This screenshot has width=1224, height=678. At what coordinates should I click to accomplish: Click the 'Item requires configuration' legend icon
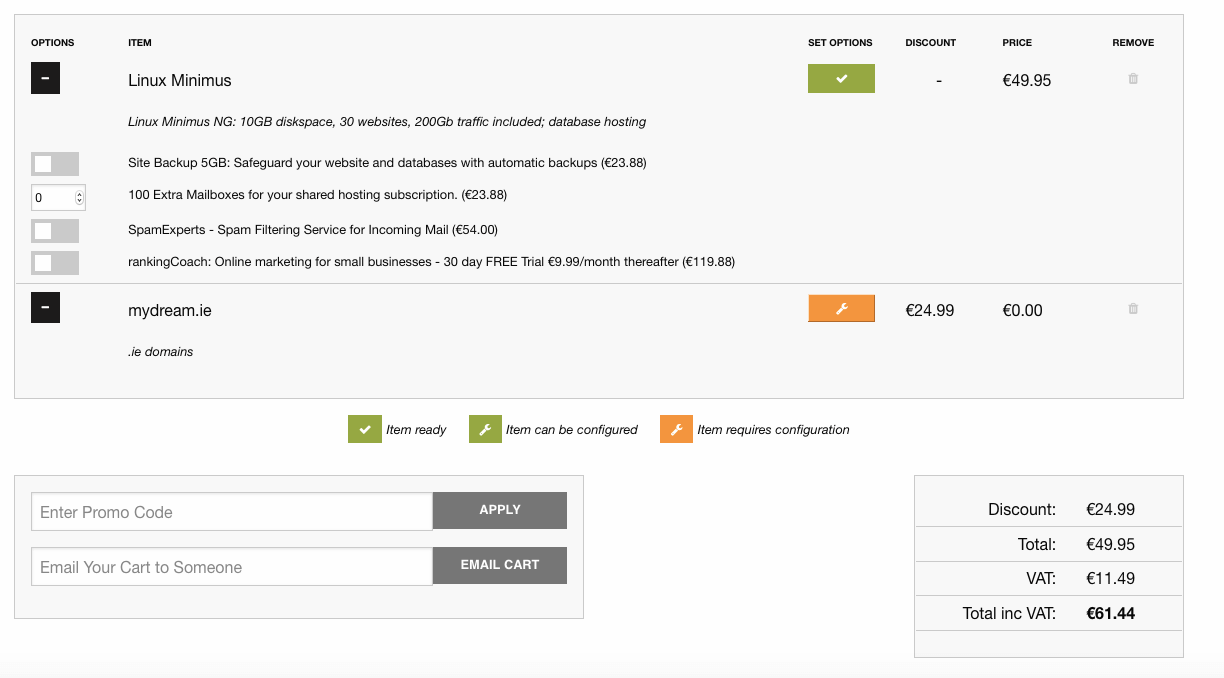[x=676, y=430]
